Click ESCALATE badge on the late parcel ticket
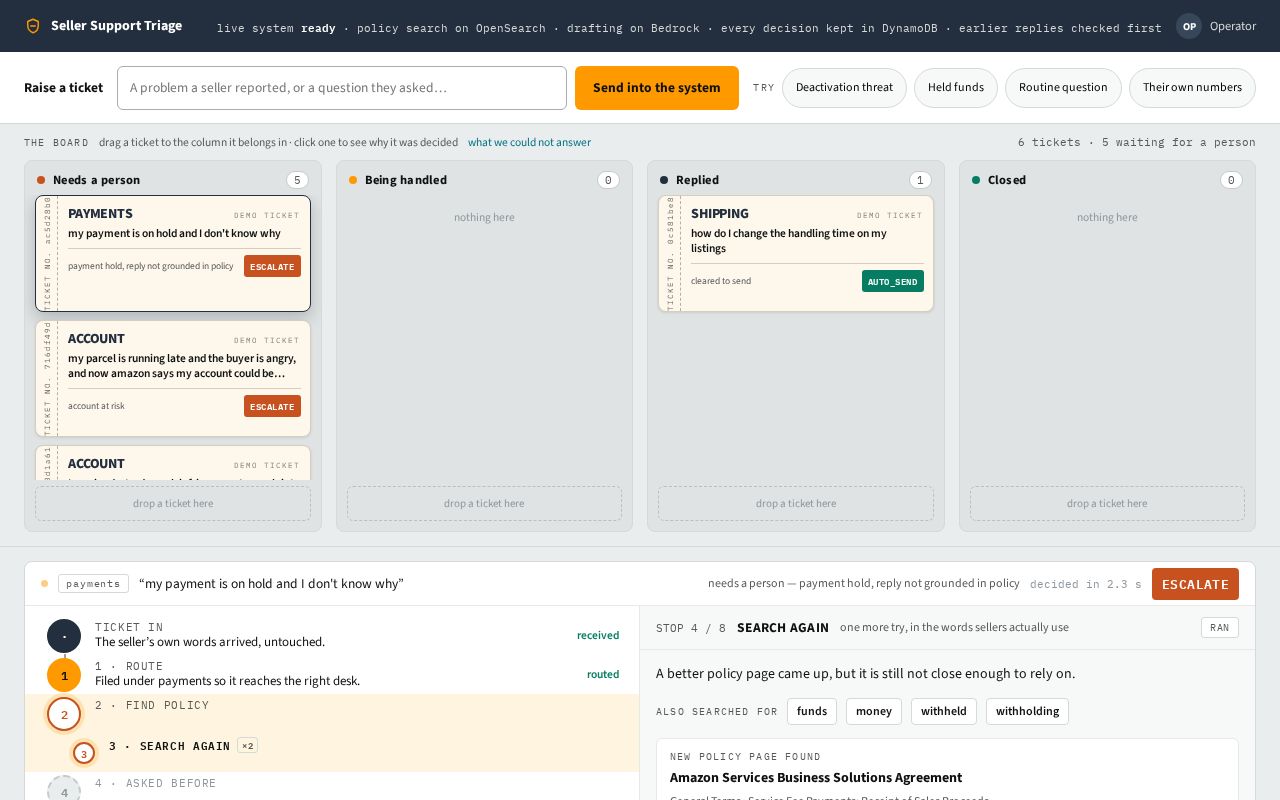1280x800 pixels. point(272,406)
